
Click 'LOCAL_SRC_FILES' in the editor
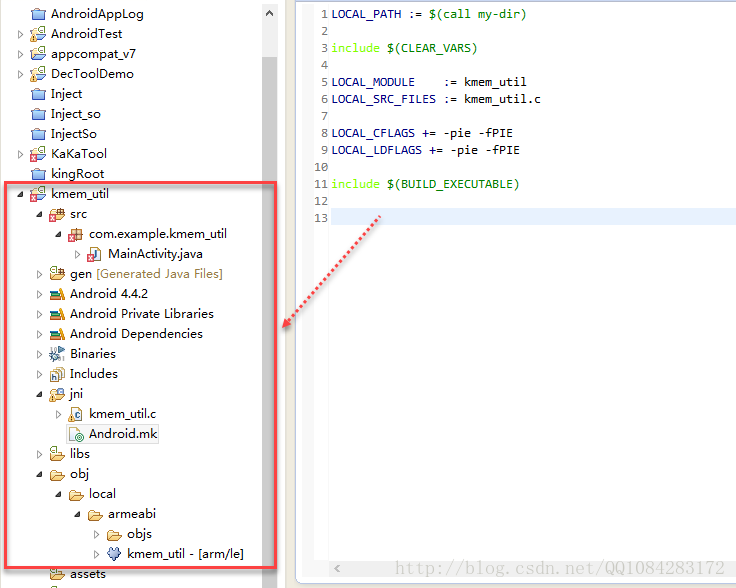coord(383,99)
